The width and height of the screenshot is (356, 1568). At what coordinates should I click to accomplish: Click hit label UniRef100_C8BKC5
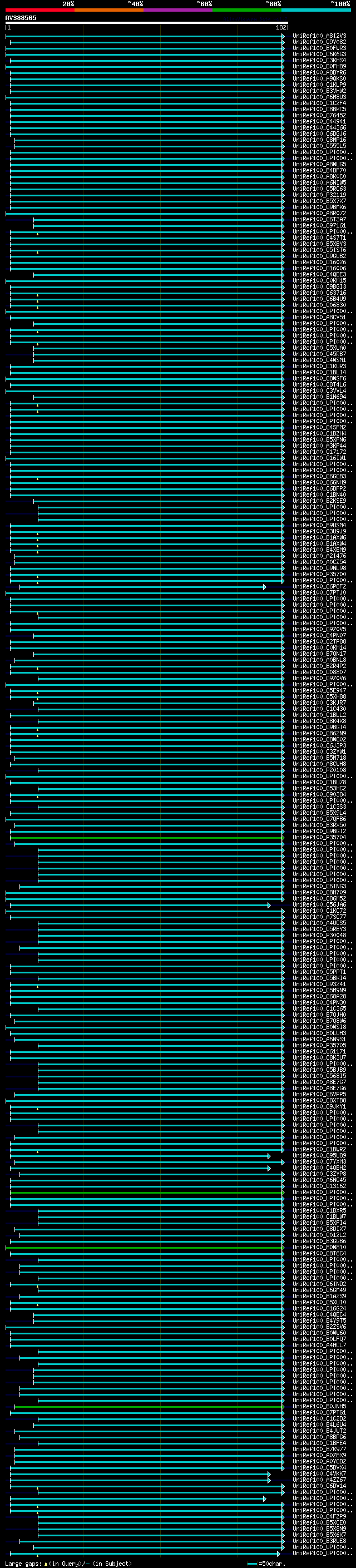319,109
